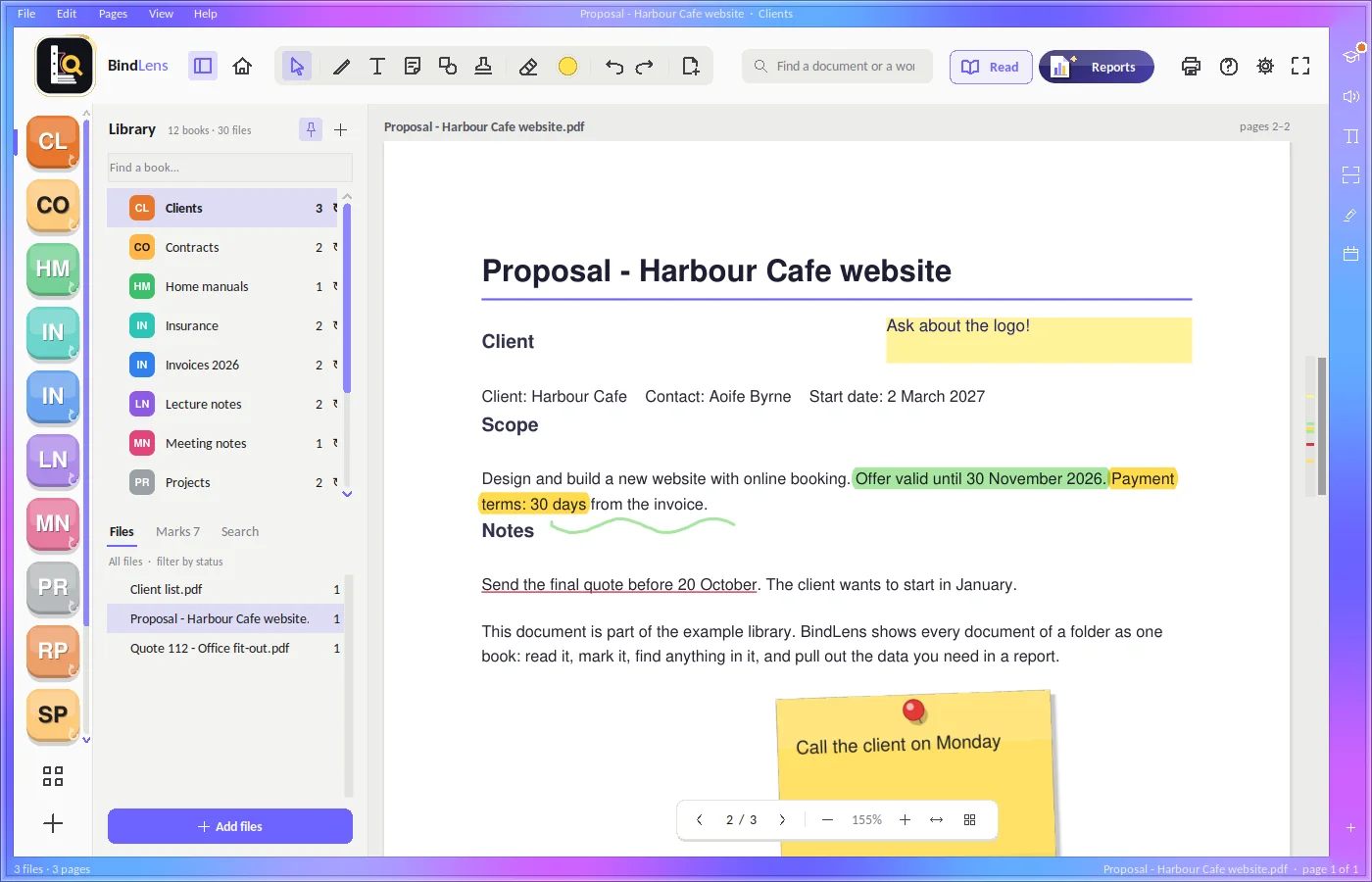Select the sticky note tool

pyautogui.click(x=413, y=66)
